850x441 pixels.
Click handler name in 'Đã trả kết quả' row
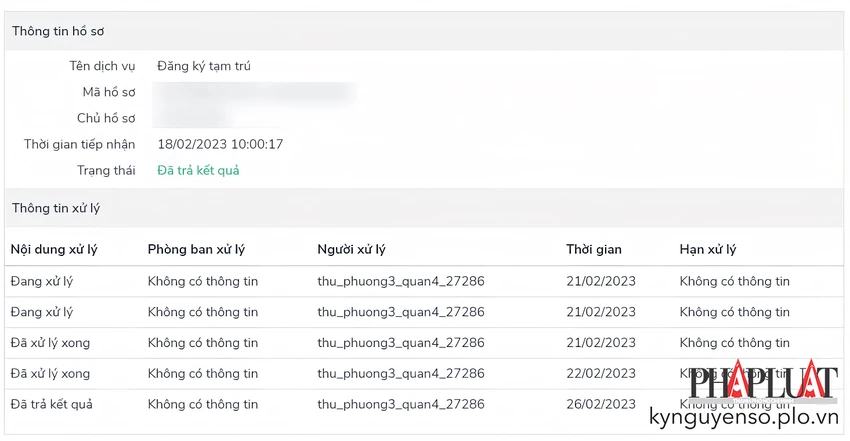401,404
